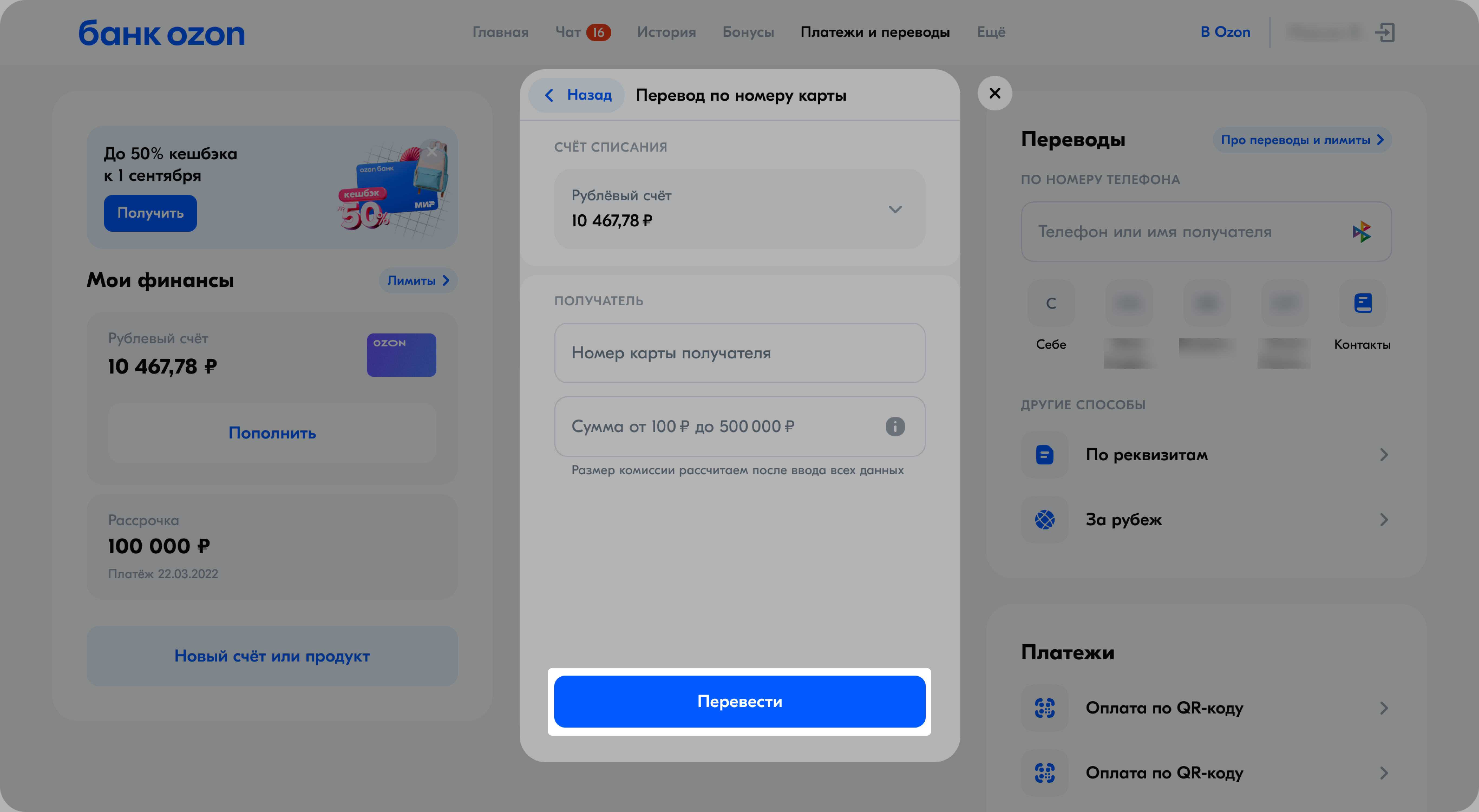Click the Размер комиссии hint text
This screenshot has width=1479, height=812.
coord(737,470)
